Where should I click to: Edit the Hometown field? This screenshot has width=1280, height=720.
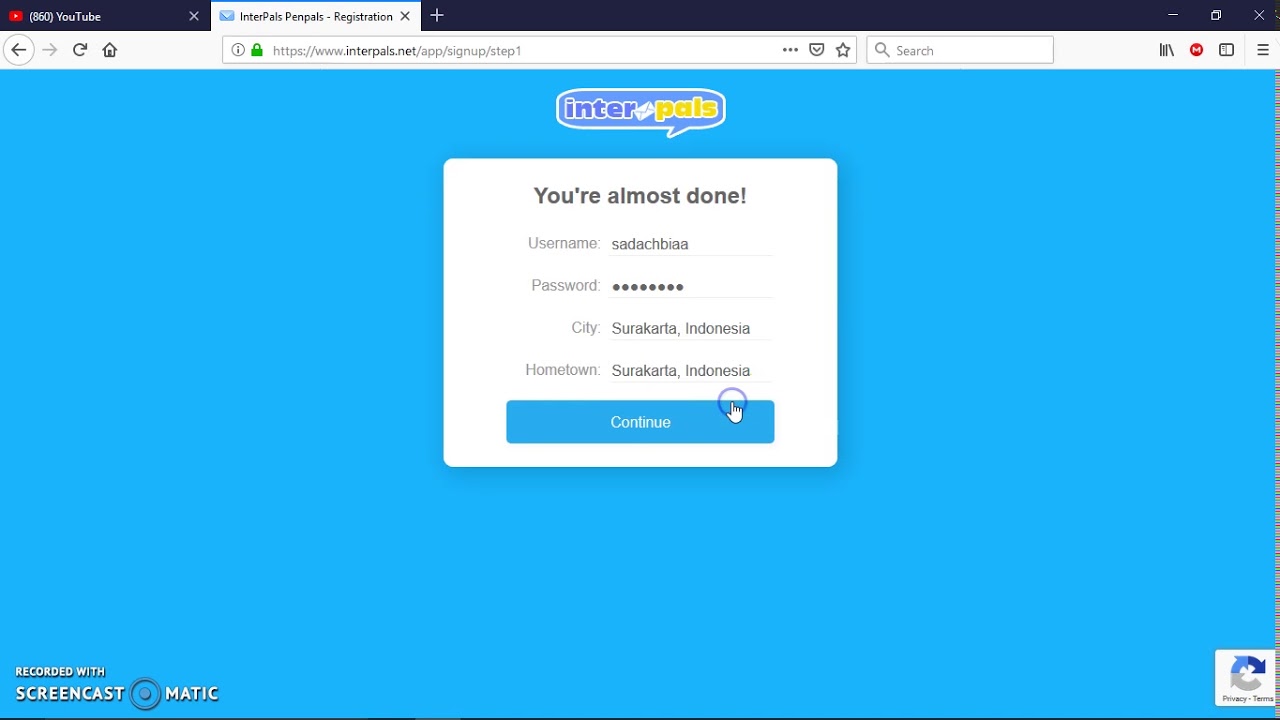[691, 370]
